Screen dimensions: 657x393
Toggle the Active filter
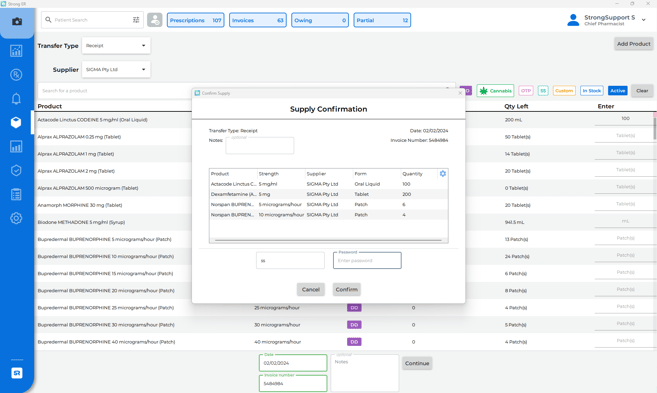(618, 90)
